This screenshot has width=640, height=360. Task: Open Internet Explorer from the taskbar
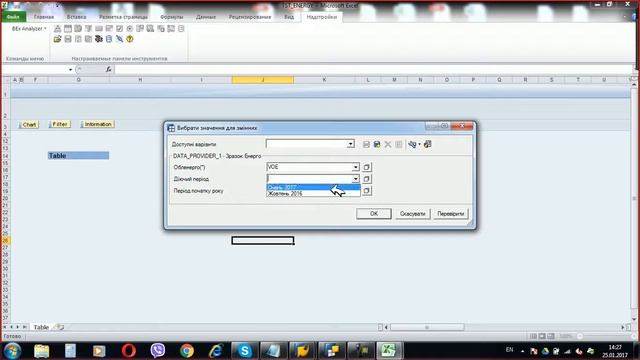[x=216, y=351]
